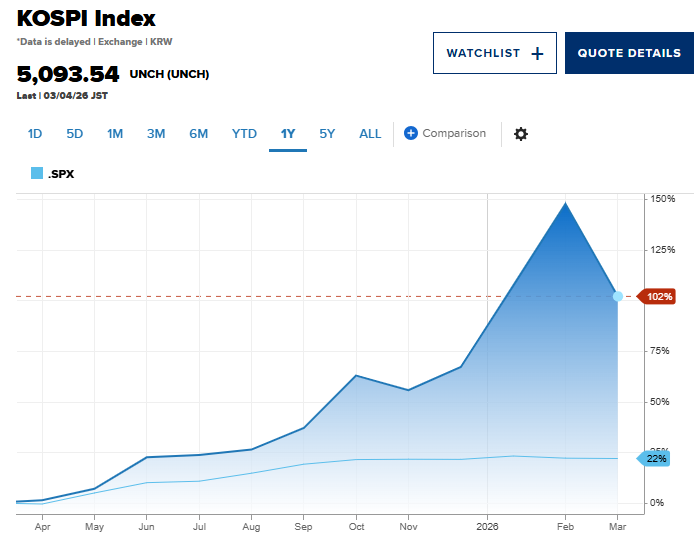Click the plus icon in Watchlist button

[x=537, y=54]
